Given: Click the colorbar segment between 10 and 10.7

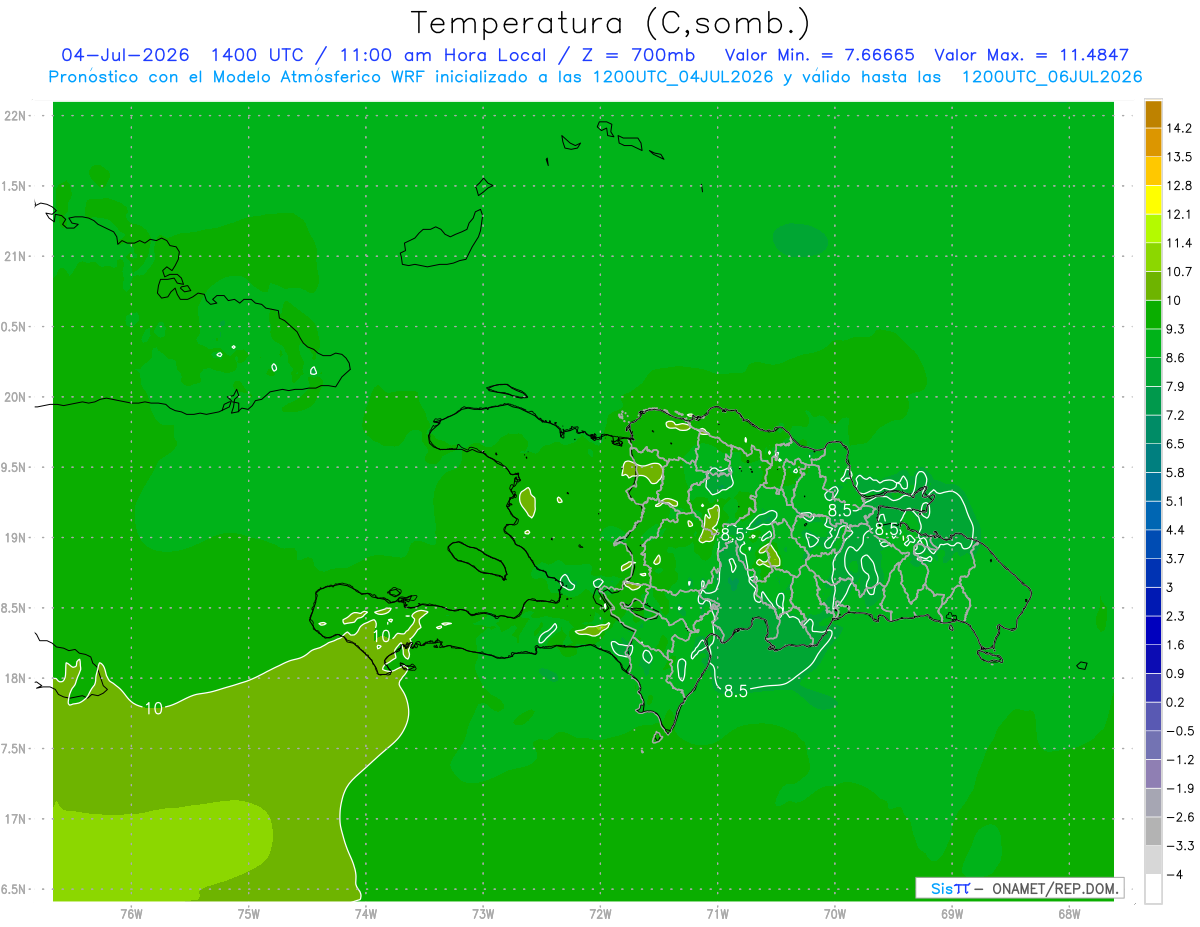Looking at the screenshot, I should point(1153,285).
